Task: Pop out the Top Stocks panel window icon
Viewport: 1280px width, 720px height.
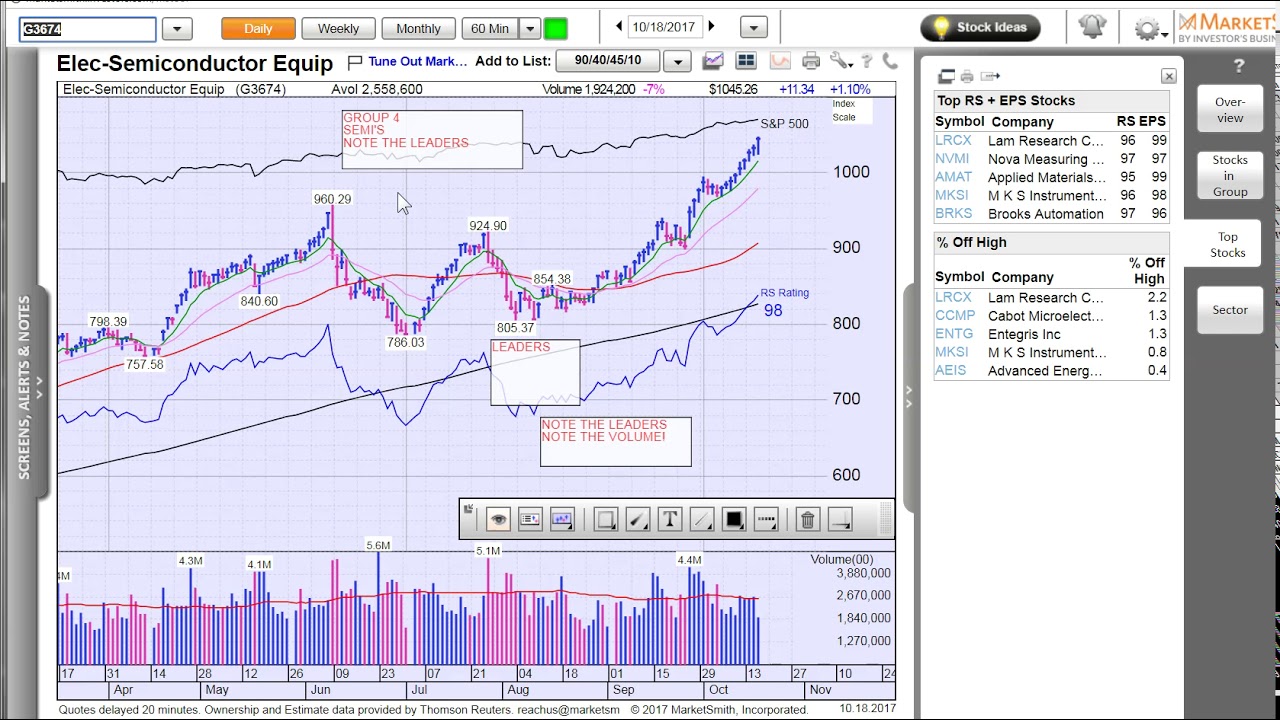Action: tap(946, 76)
